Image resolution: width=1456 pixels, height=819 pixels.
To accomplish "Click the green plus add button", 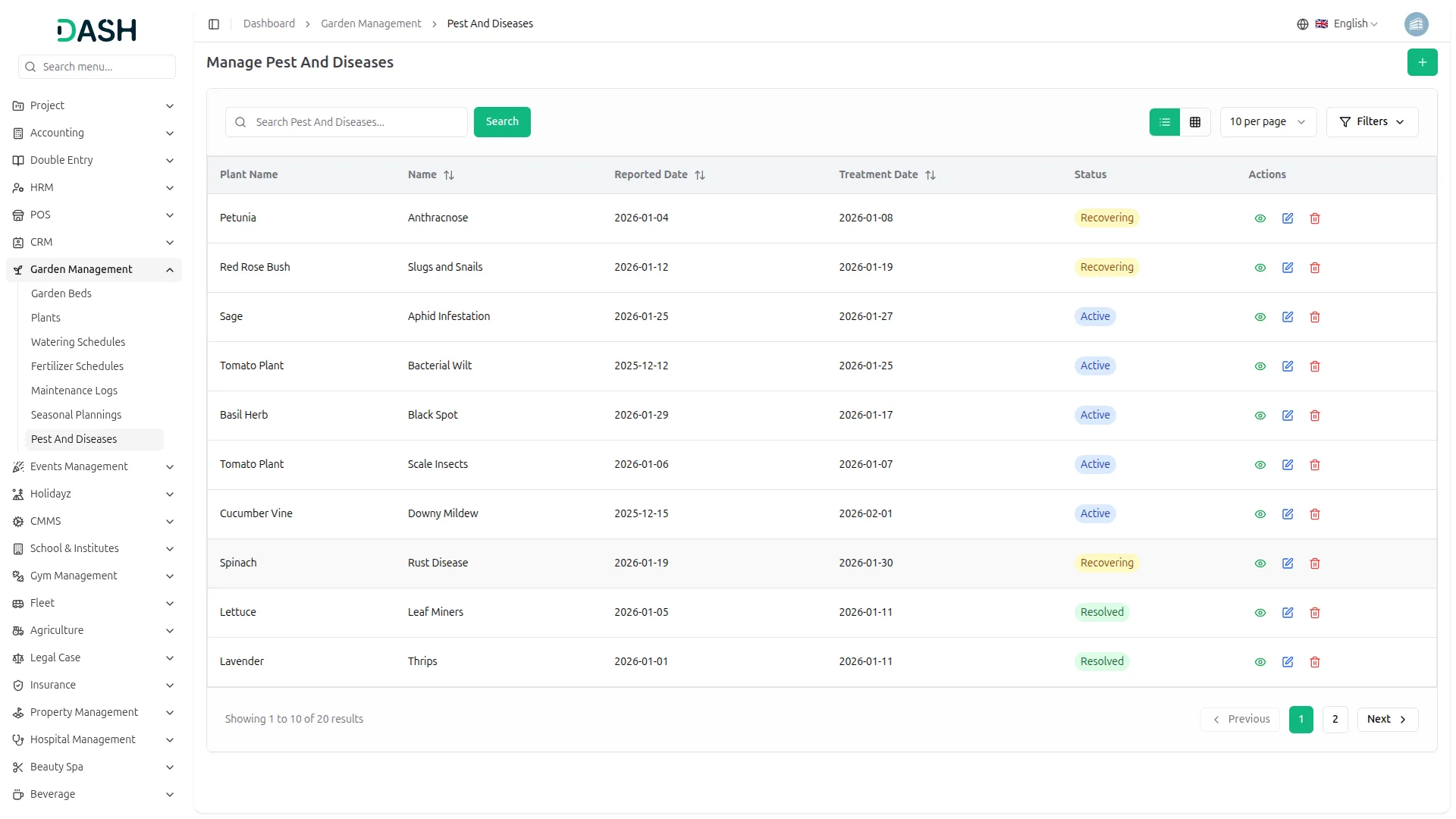I will [1422, 62].
